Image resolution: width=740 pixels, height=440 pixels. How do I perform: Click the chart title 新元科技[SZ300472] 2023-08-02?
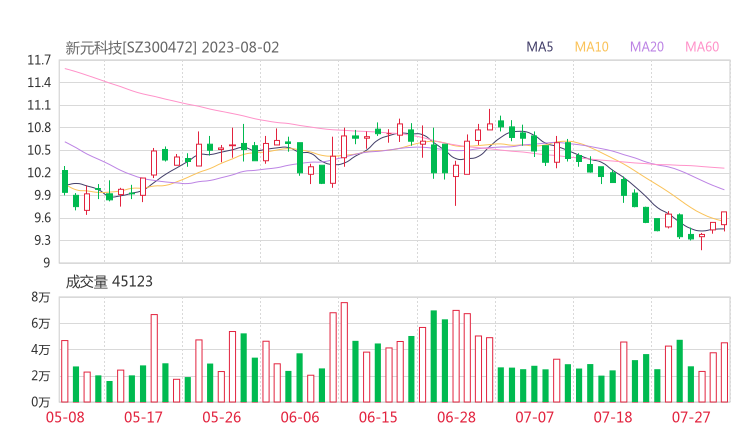(172, 48)
